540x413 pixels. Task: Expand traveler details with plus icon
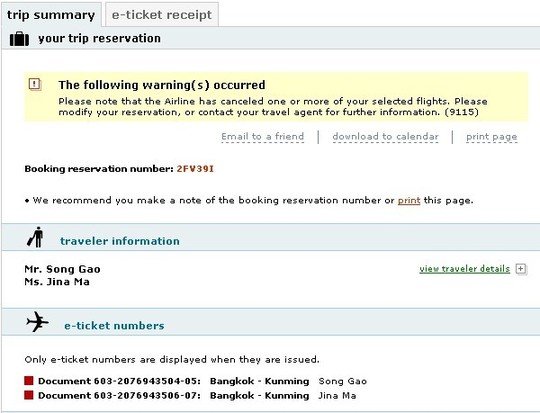(x=521, y=269)
